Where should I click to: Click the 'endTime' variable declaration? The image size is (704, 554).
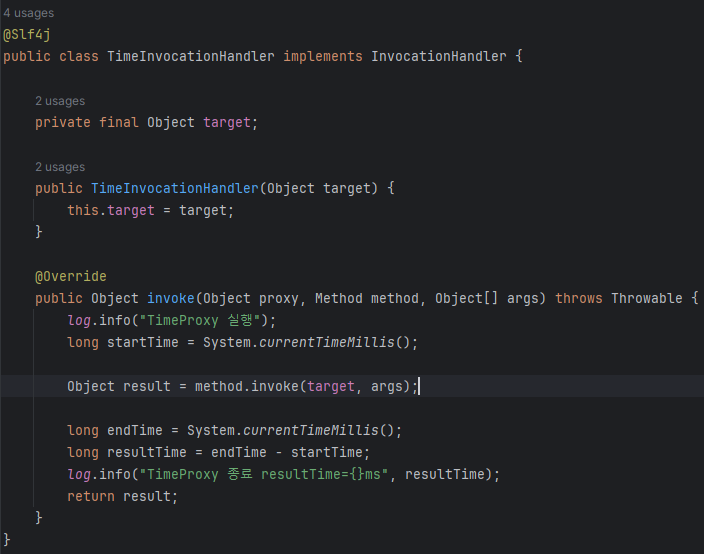135,431
